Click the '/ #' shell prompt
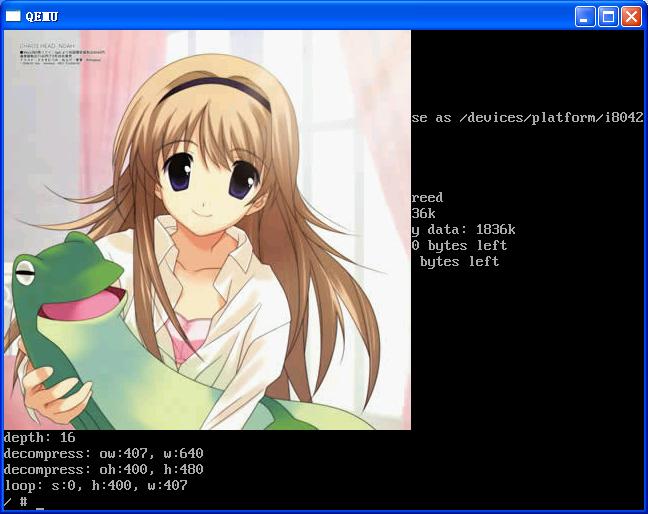Viewport: 648px width, 514px height. [x=16, y=502]
